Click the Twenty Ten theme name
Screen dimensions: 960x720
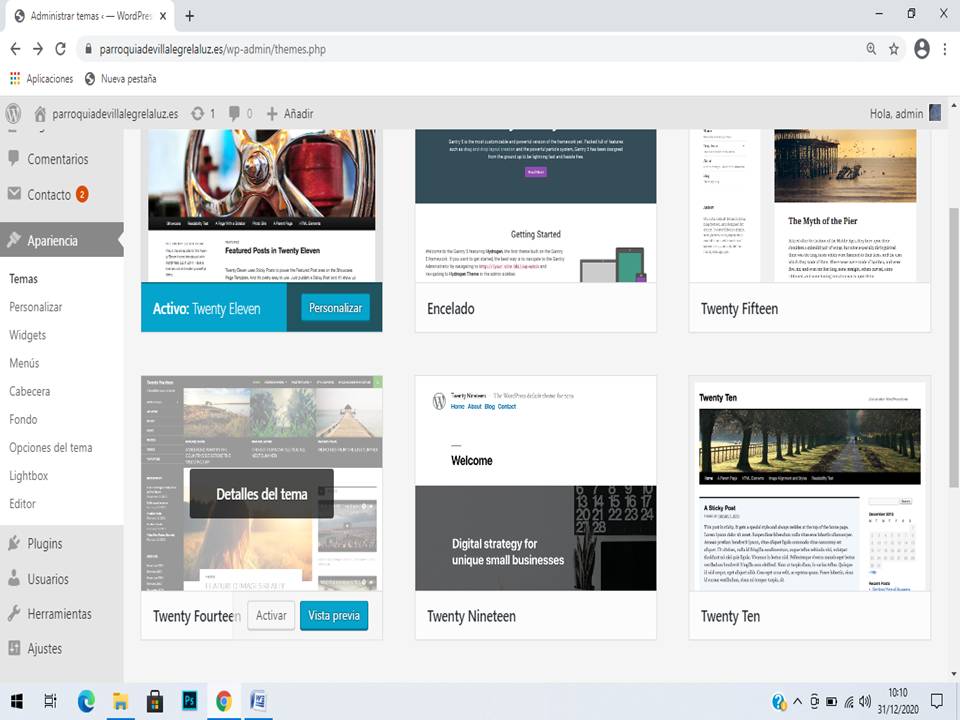730,616
